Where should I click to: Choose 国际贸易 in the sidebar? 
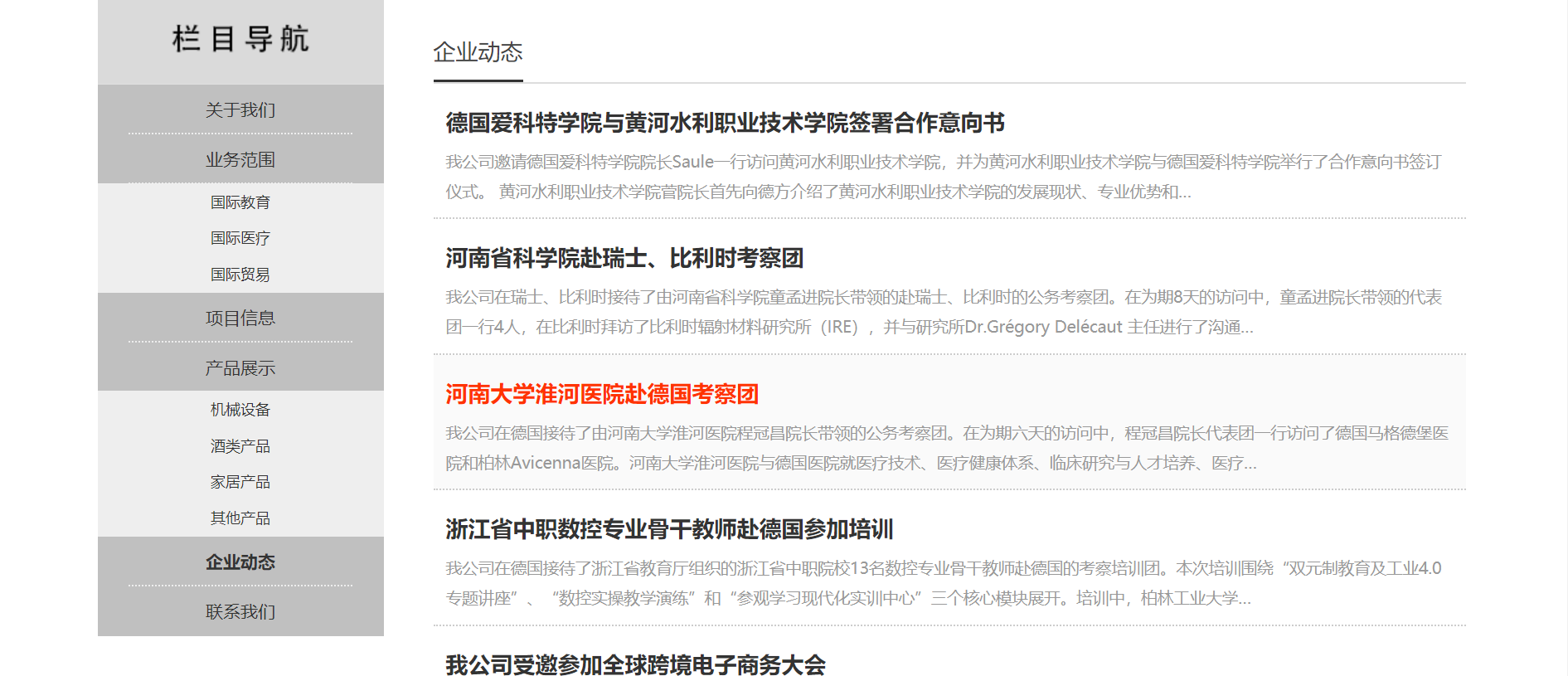click(x=240, y=275)
